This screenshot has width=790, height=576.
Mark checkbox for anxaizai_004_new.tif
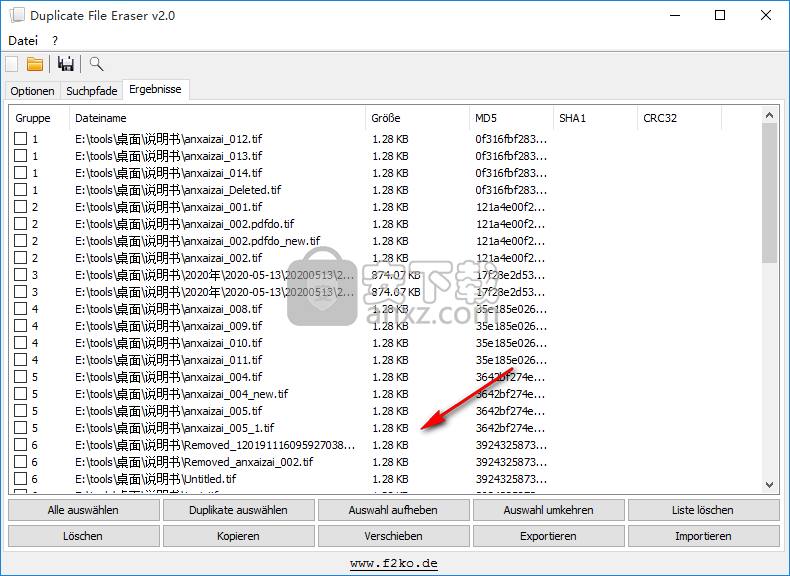click(20, 394)
